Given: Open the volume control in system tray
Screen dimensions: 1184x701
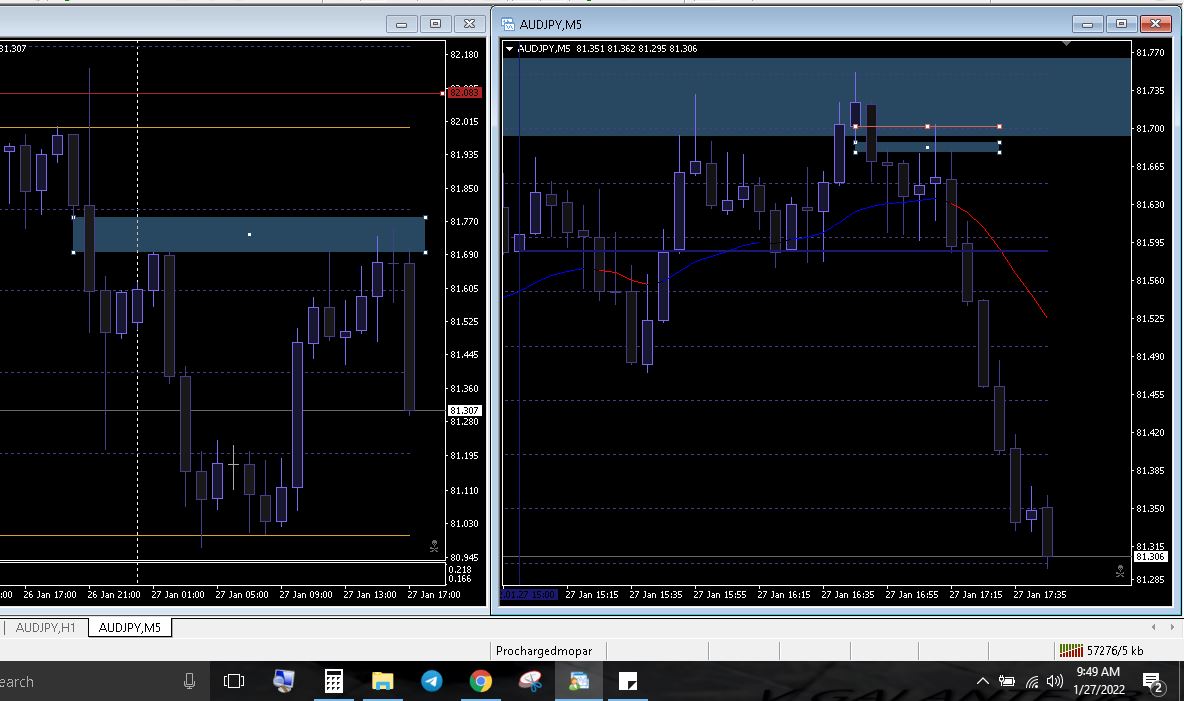Looking at the screenshot, I should 1054,682.
